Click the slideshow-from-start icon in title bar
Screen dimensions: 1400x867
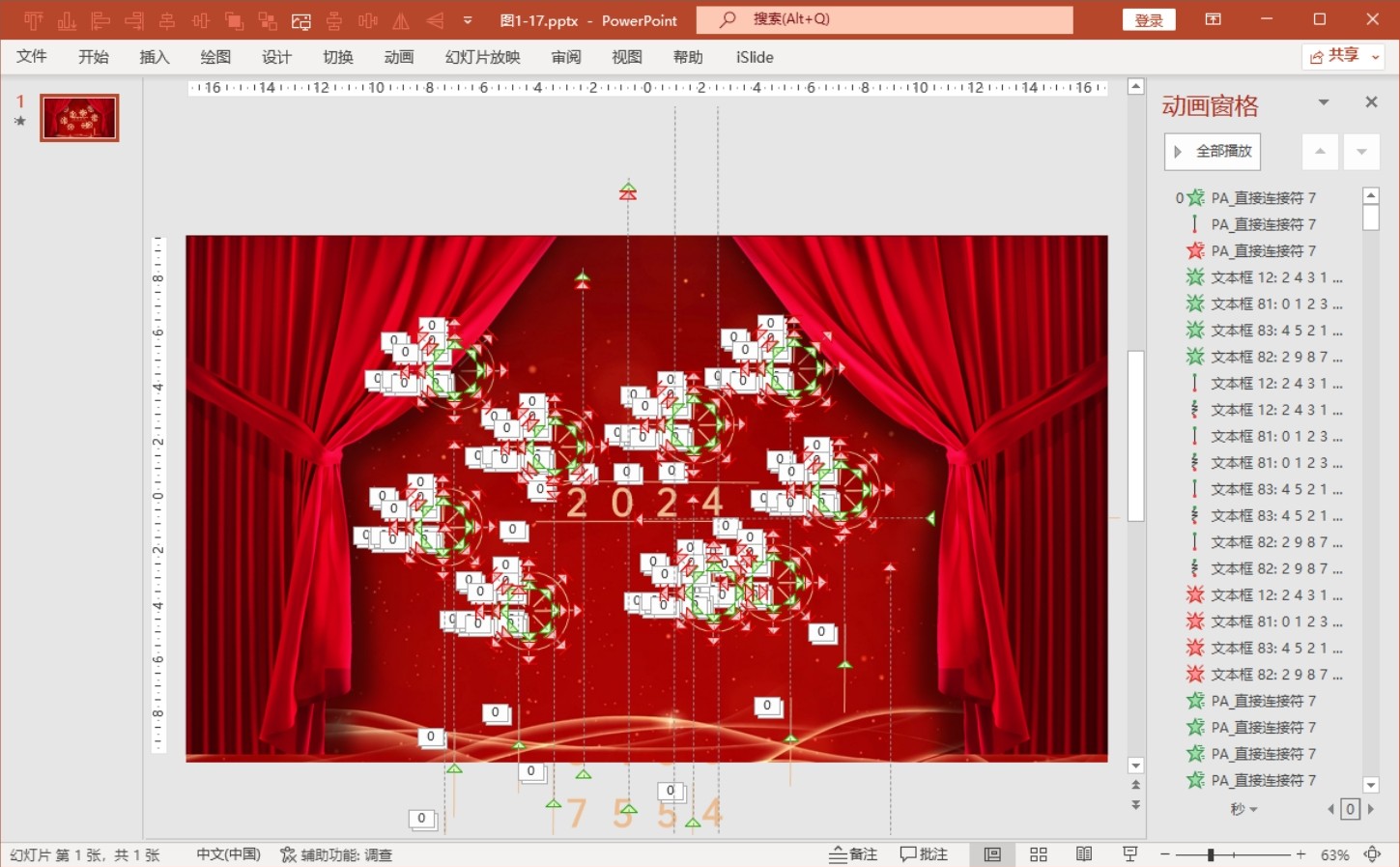pyautogui.click(x=301, y=20)
